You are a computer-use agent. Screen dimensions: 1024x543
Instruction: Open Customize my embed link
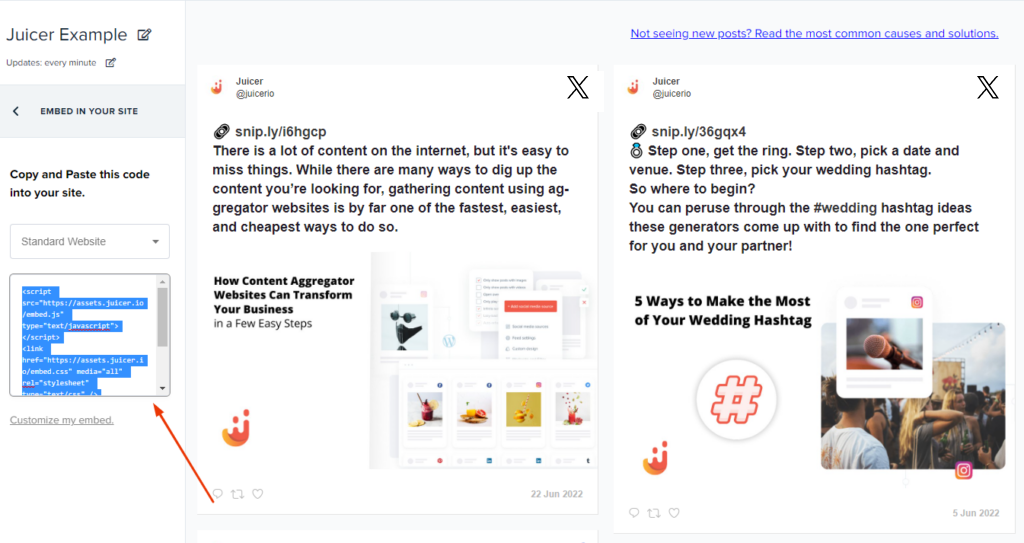[61, 420]
